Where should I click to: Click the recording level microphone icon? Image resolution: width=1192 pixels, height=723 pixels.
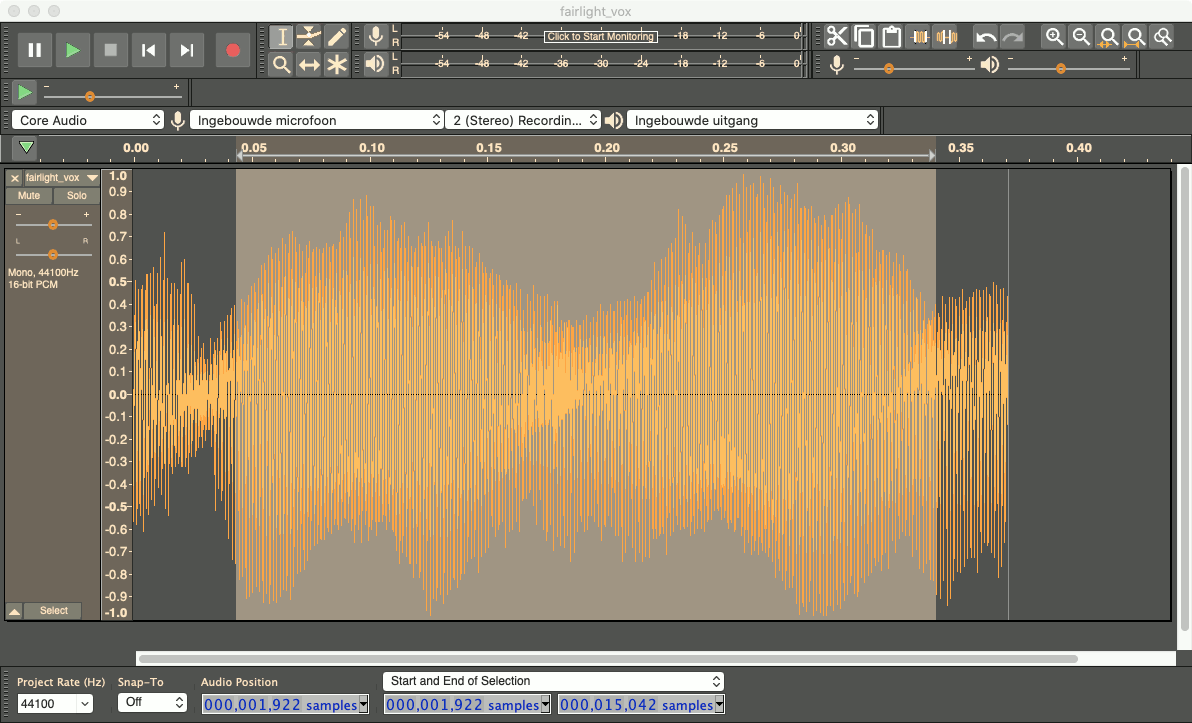click(836, 65)
